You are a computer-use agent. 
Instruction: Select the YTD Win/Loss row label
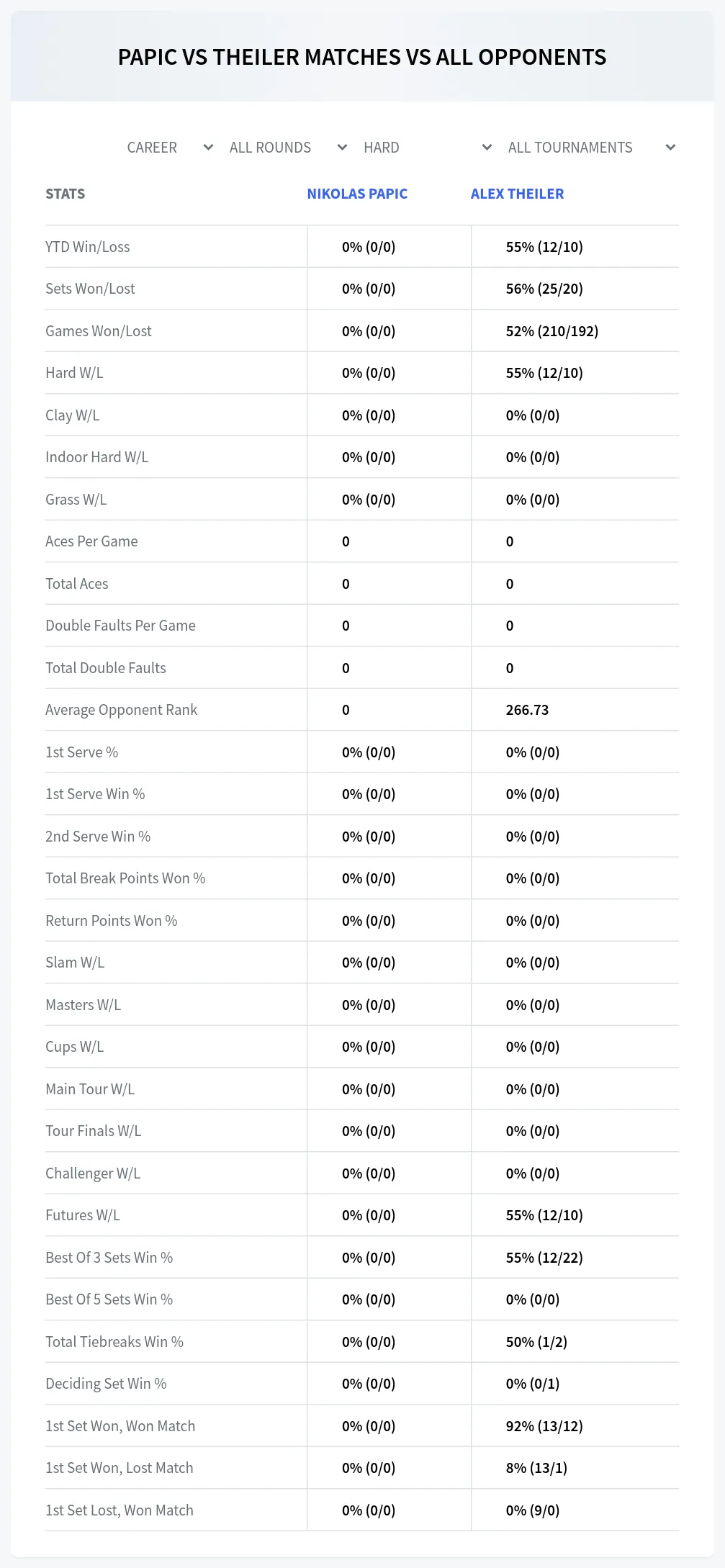pos(88,247)
